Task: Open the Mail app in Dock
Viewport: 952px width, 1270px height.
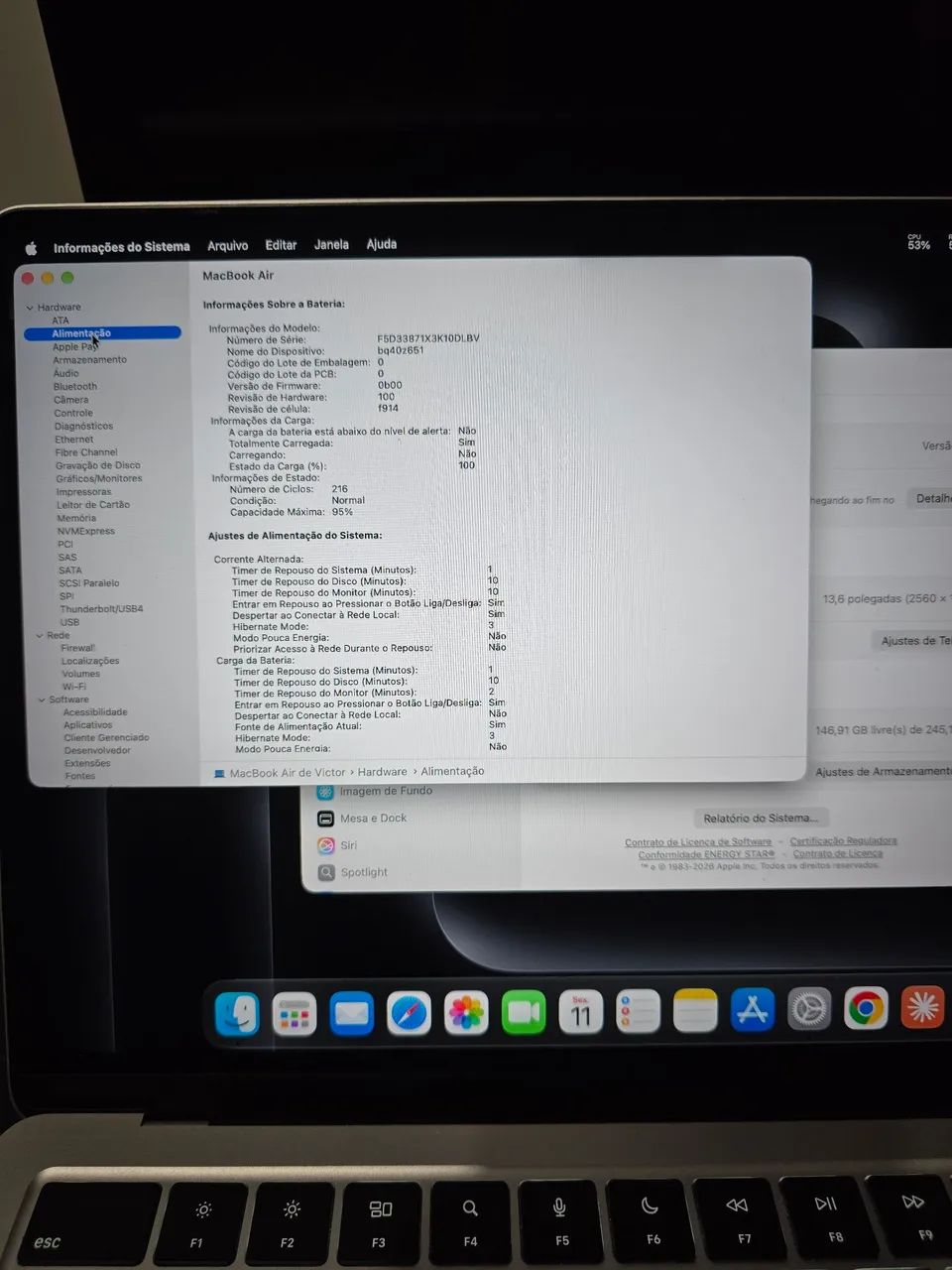Action: point(351,1013)
